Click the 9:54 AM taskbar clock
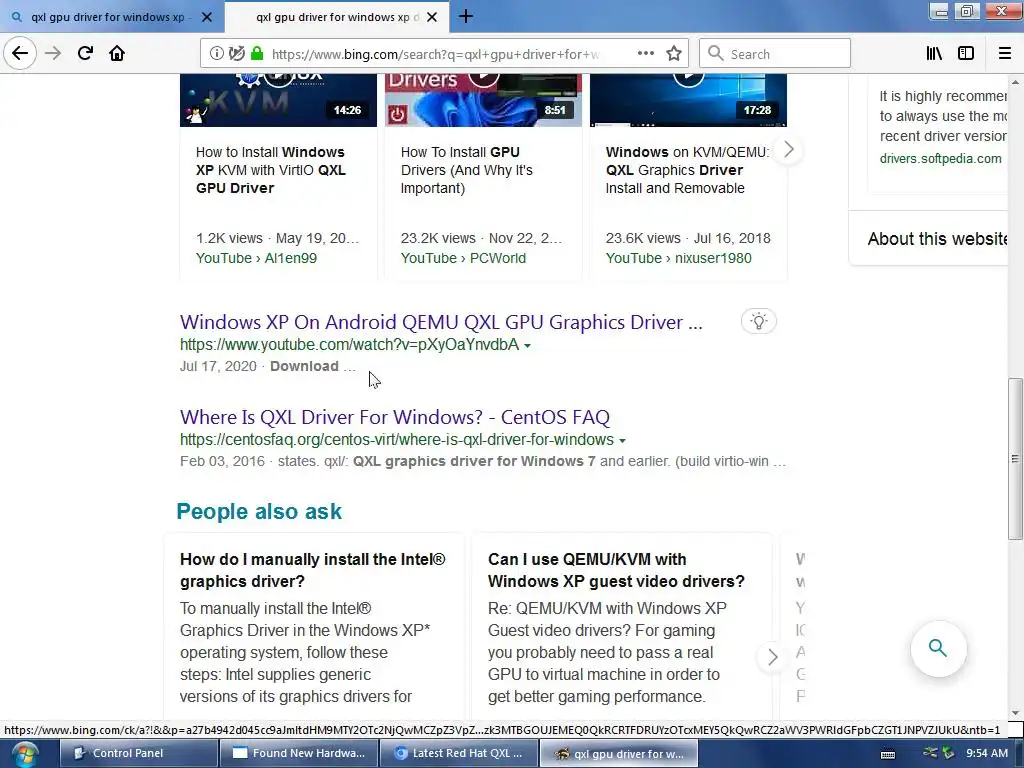 (x=987, y=753)
